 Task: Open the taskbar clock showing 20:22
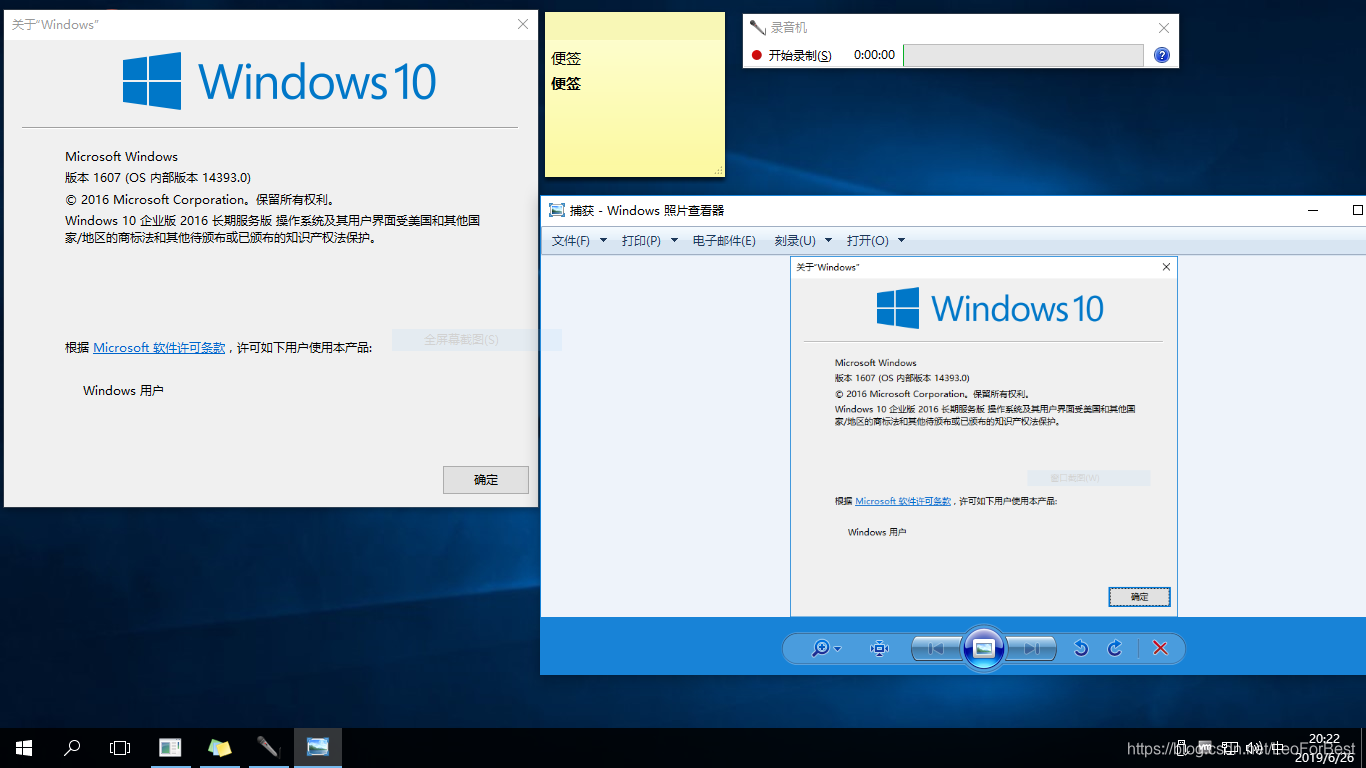[1324, 748]
